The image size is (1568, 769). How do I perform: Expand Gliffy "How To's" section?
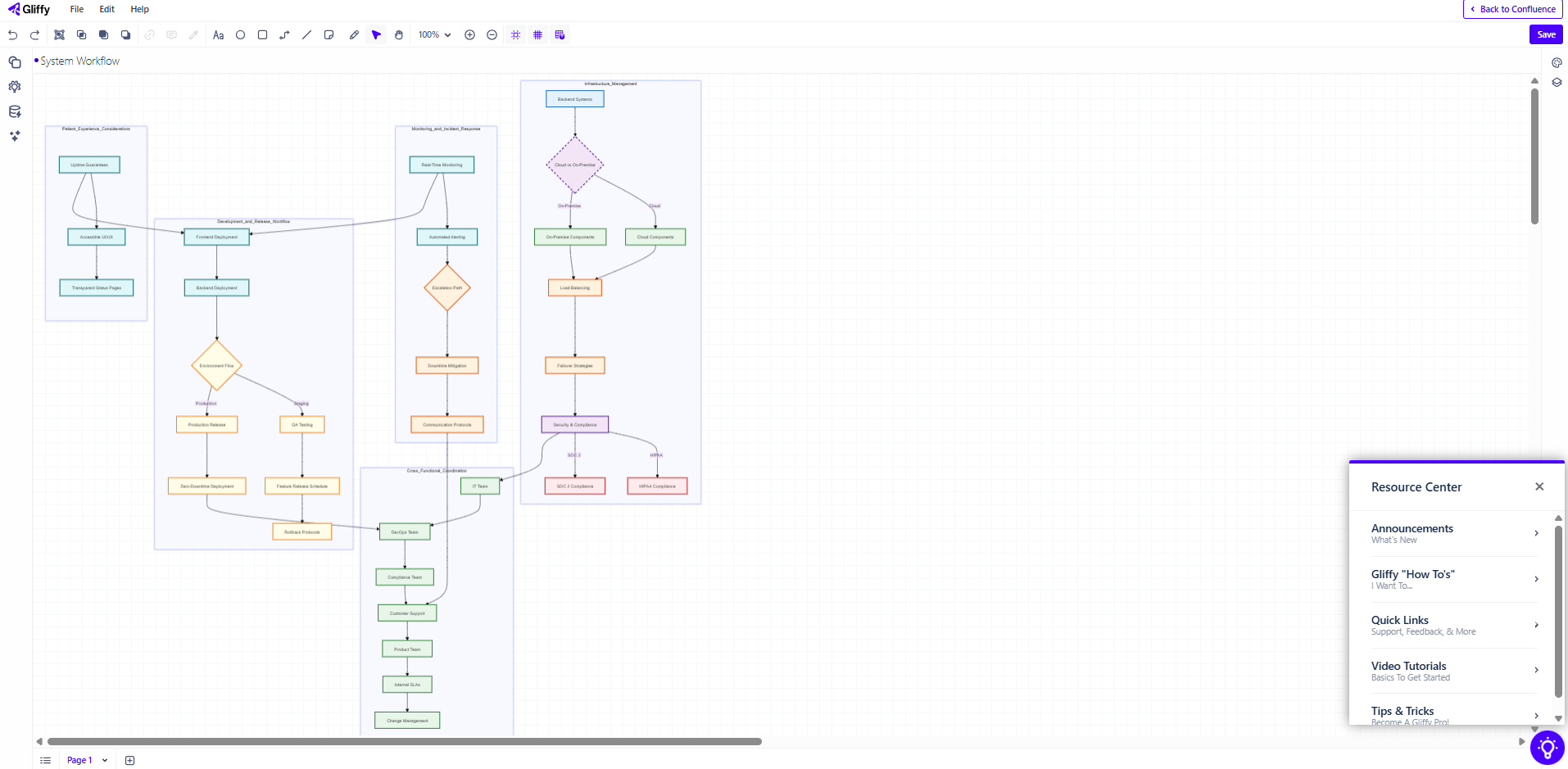click(1455, 579)
